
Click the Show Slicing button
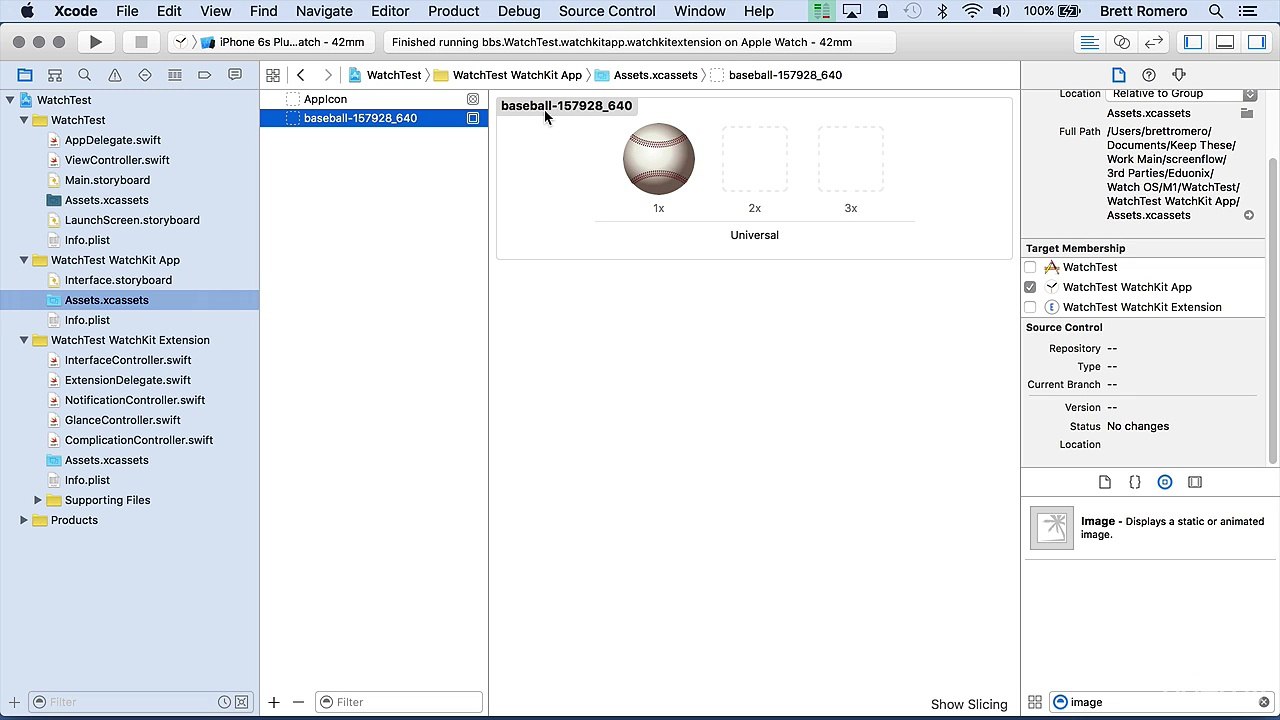click(969, 704)
